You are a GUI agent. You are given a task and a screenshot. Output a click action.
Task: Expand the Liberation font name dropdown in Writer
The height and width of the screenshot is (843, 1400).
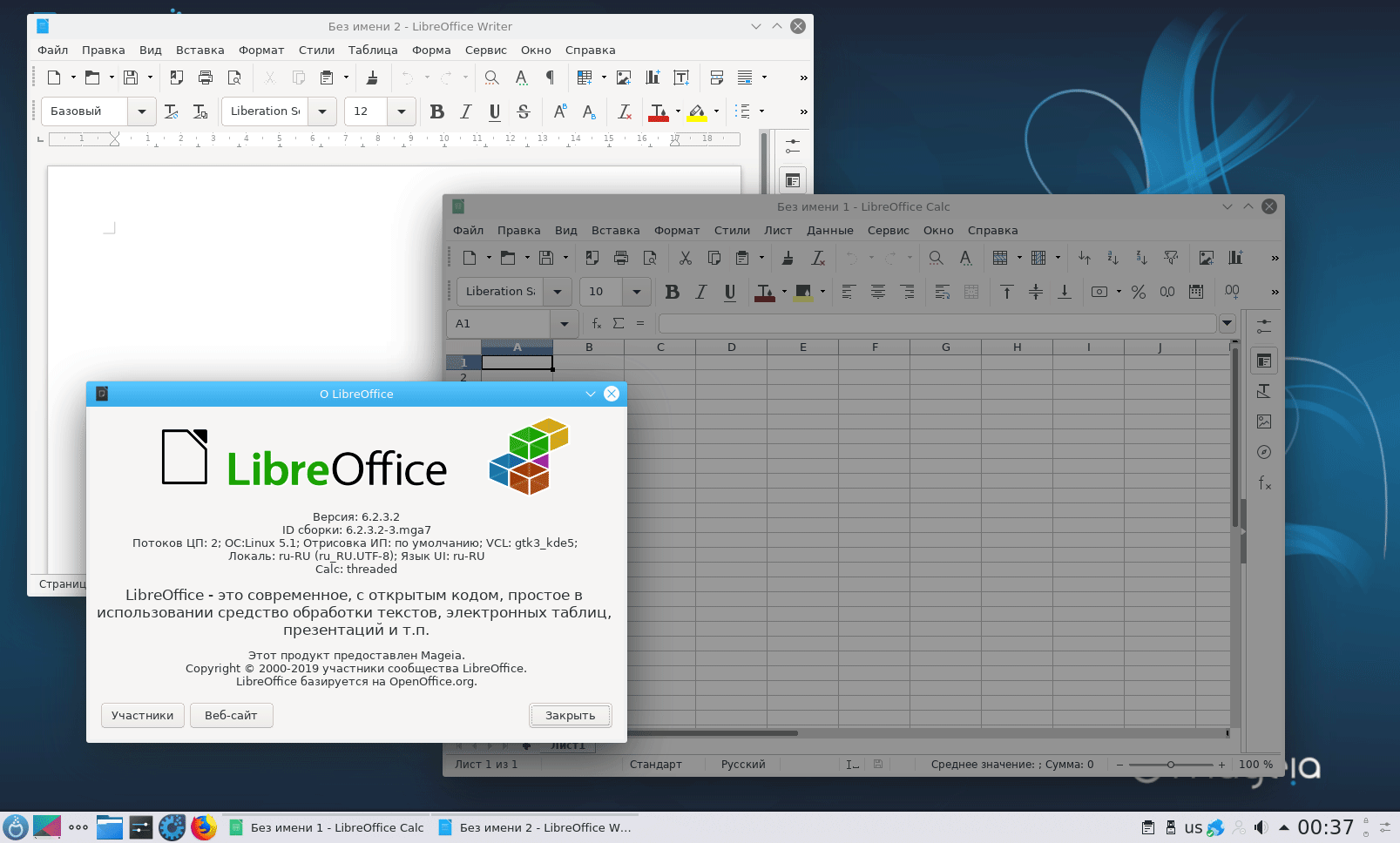(x=322, y=111)
